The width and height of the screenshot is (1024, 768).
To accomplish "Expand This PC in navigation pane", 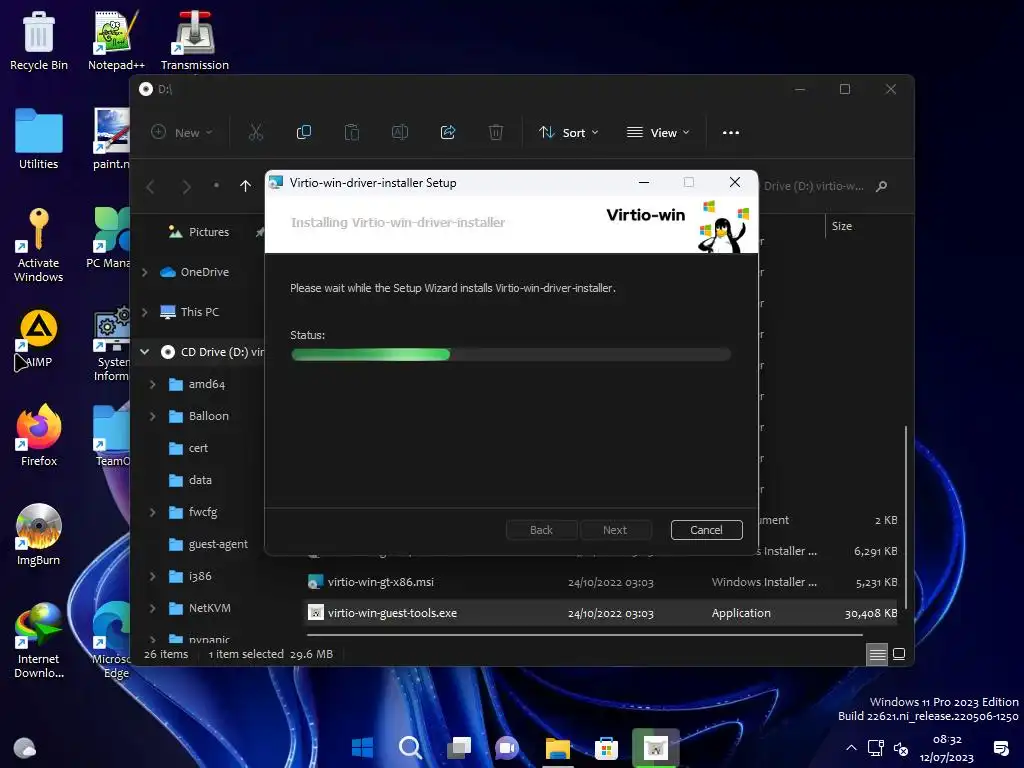I will [145, 312].
